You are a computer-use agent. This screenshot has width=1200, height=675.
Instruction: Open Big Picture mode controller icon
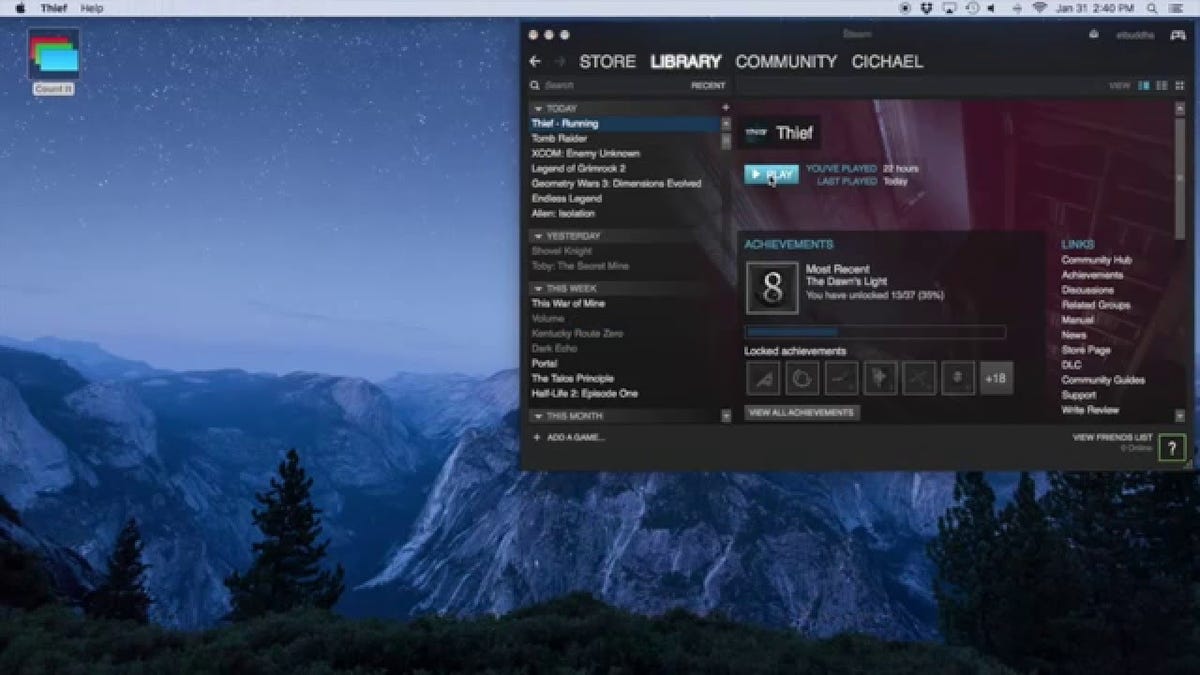tap(1178, 35)
